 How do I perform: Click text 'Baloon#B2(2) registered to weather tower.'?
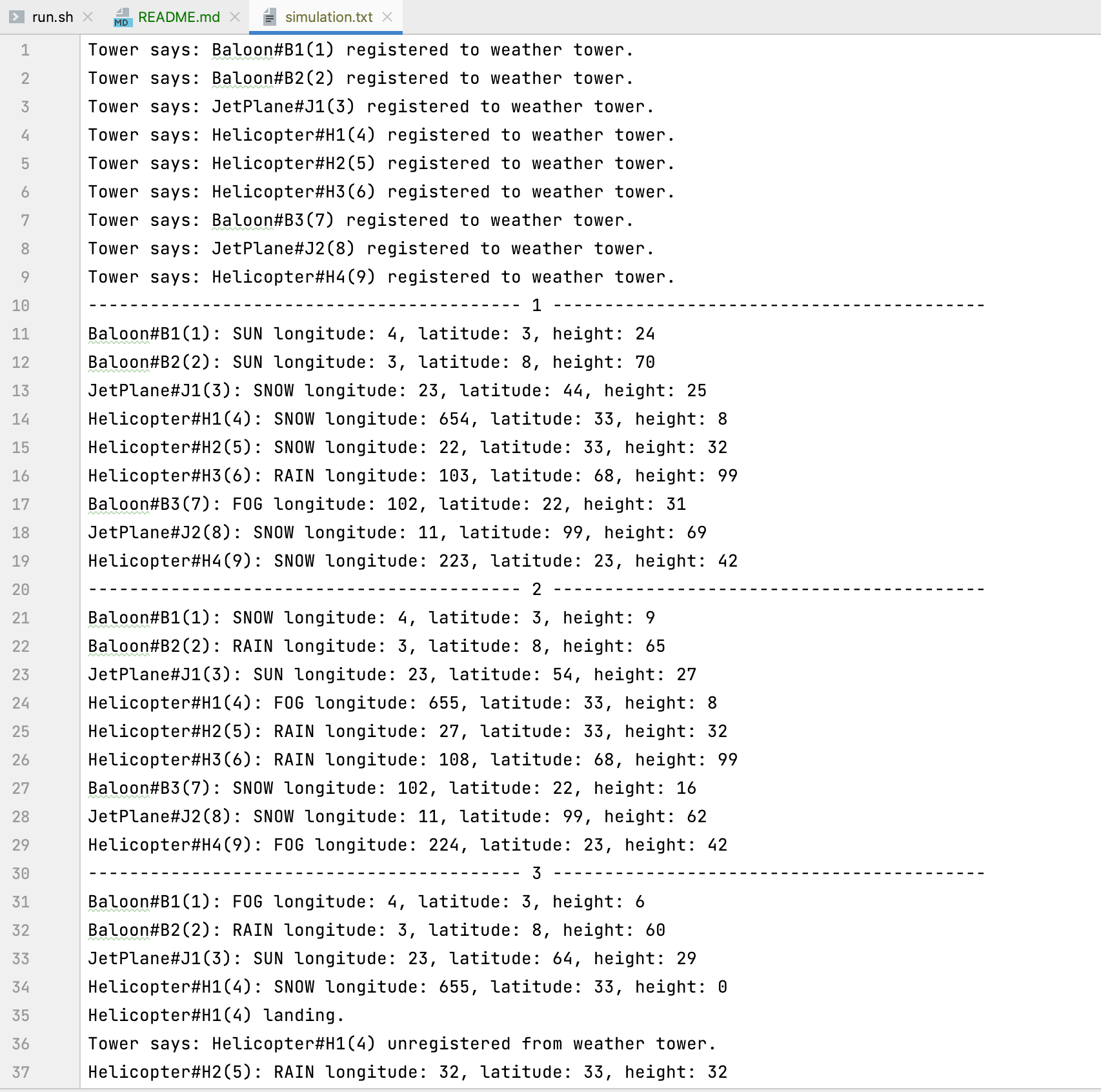pos(423,79)
